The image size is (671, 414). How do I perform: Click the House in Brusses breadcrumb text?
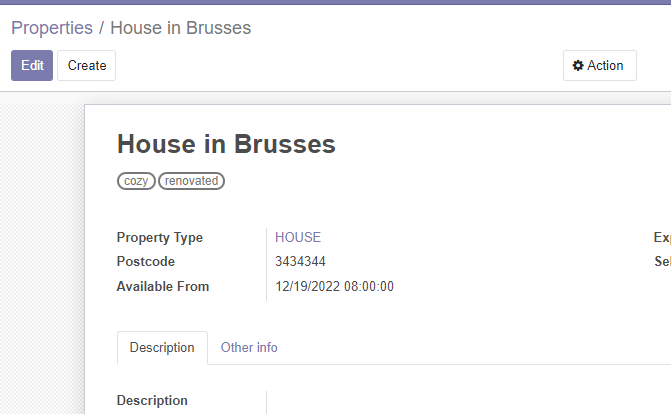tap(181, 28)
